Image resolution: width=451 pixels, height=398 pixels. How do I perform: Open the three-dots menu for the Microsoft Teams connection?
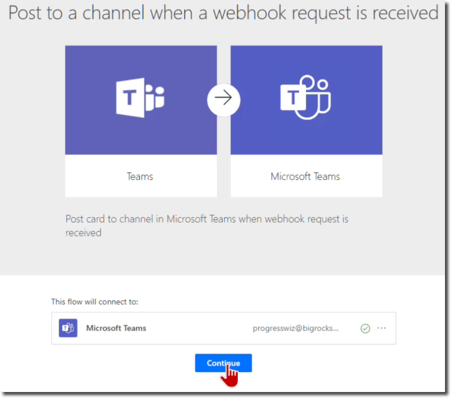click(381, 328)
